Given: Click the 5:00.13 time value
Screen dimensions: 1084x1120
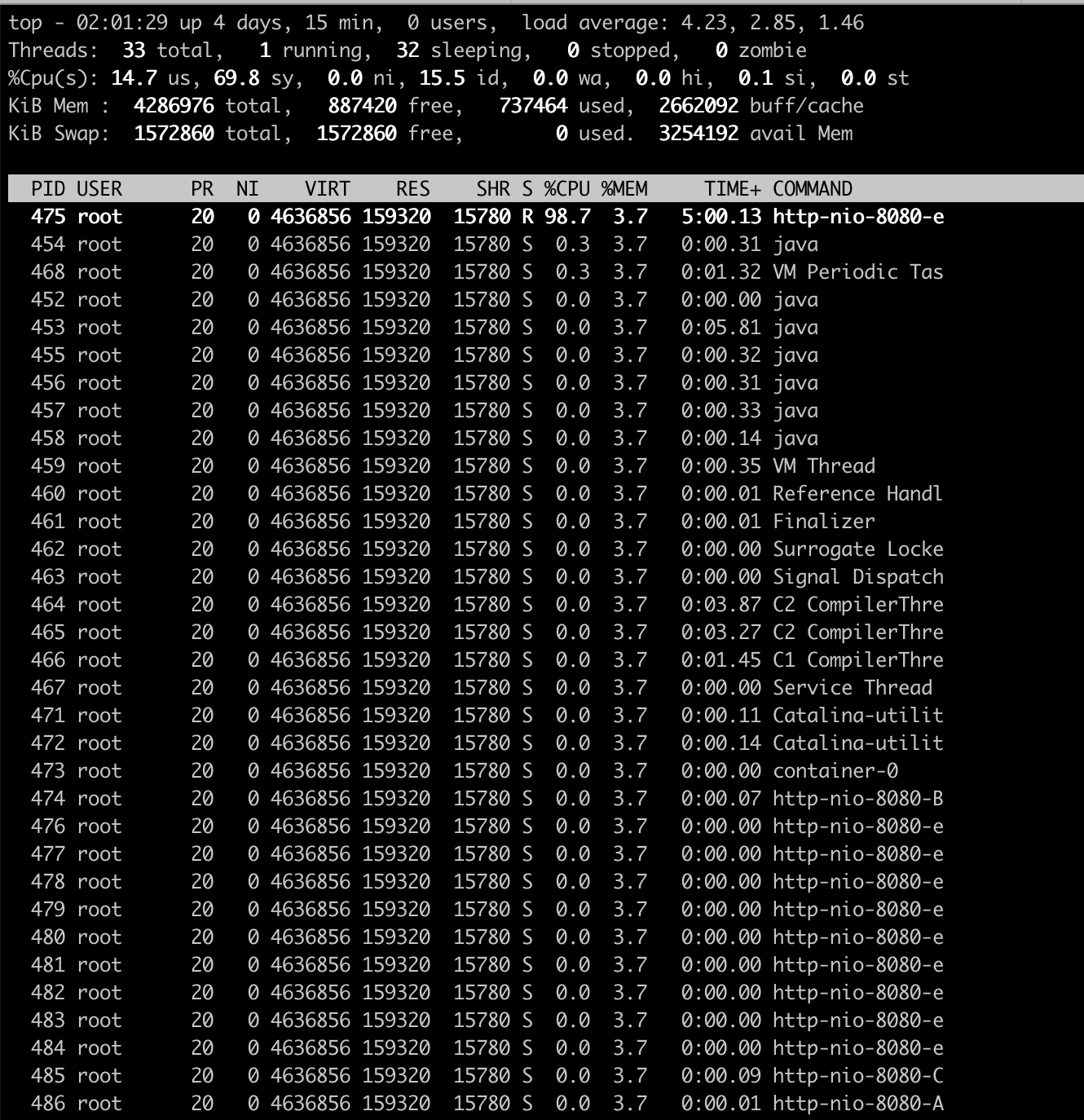Looking at the screenshot, I should tap(721, 217).
